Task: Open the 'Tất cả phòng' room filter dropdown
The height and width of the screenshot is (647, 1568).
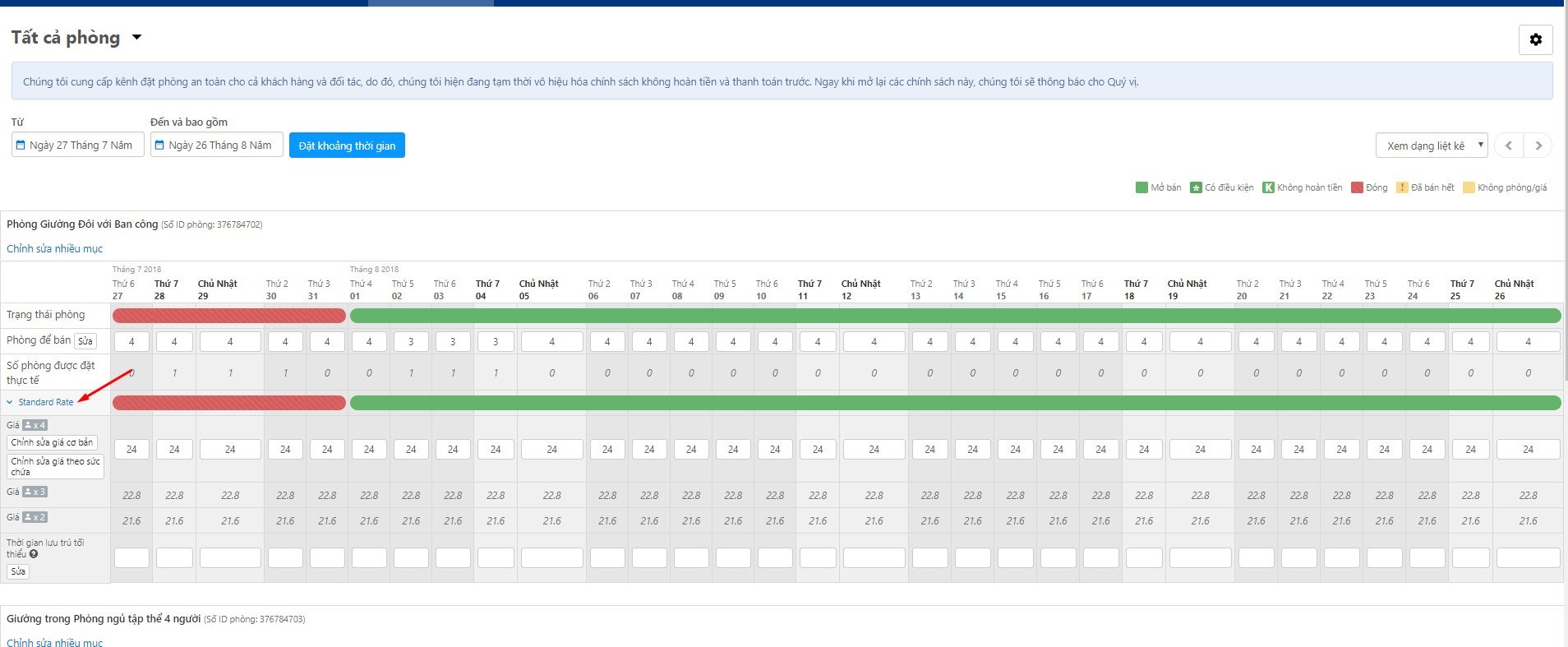Action: point(76,38)
